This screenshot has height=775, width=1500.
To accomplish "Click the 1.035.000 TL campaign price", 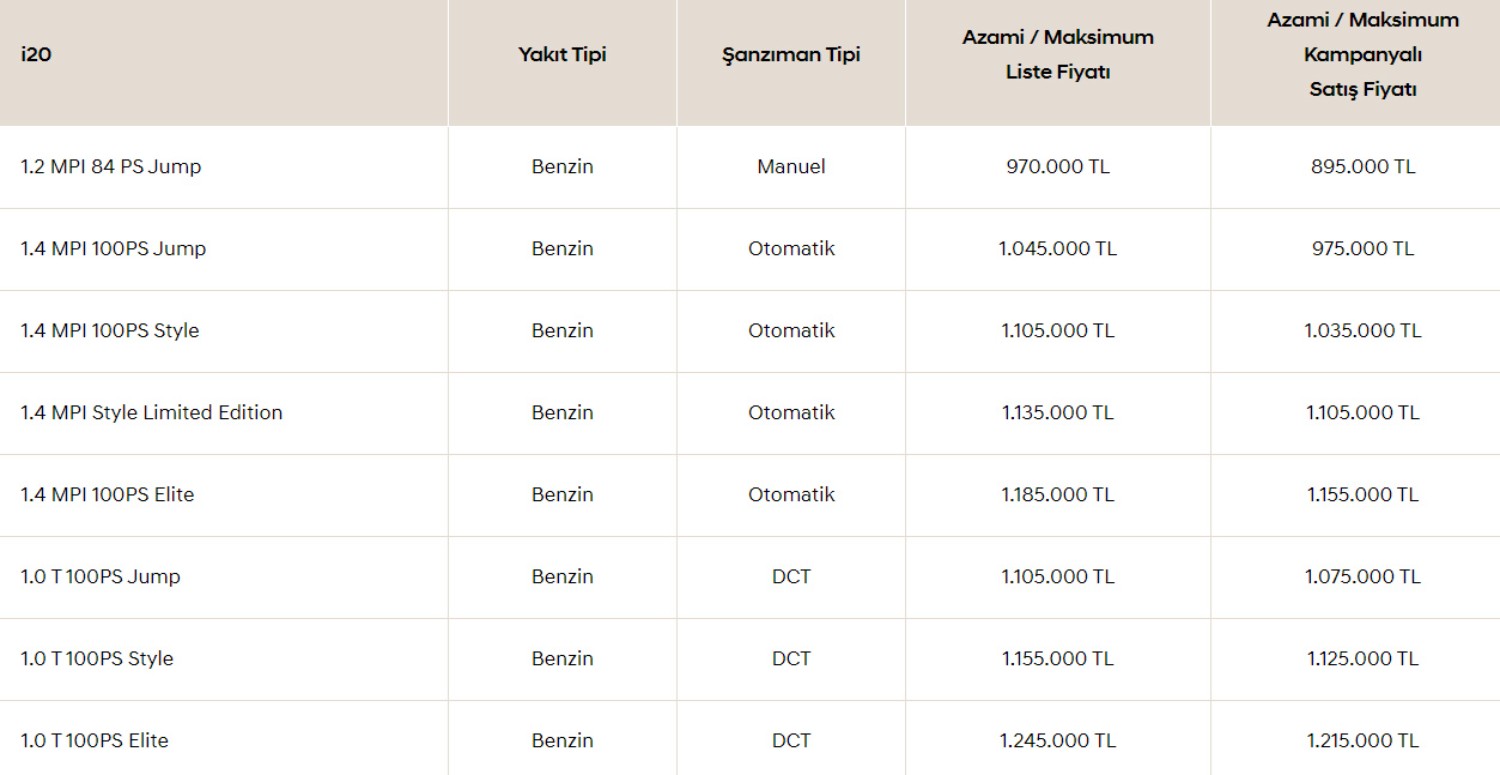I will click(1363, 331).
